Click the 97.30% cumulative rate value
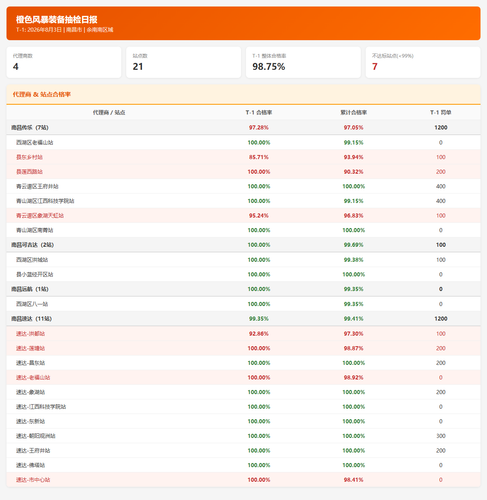This screenshot has height=500, width=487. point(353,334)
